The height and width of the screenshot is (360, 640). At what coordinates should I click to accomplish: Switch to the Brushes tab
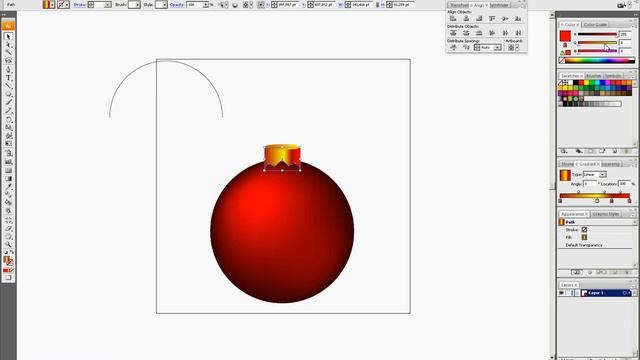pyautogui.click(x=593, y=76)
